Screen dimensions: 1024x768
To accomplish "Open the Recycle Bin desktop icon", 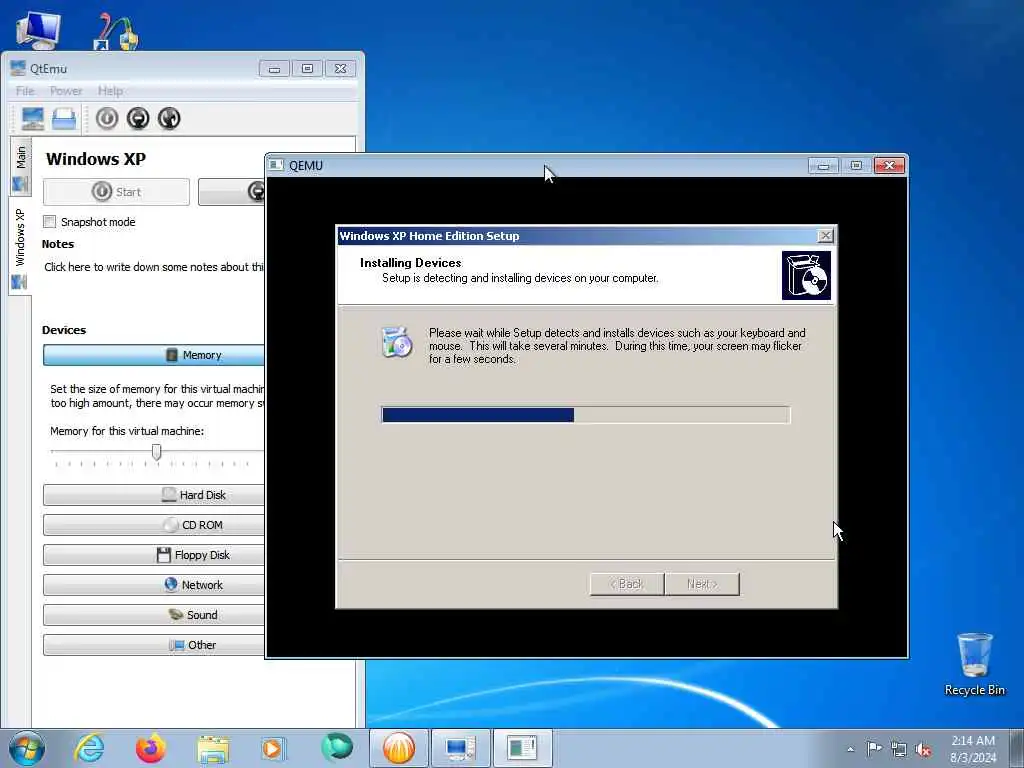I will pos(974,664).
